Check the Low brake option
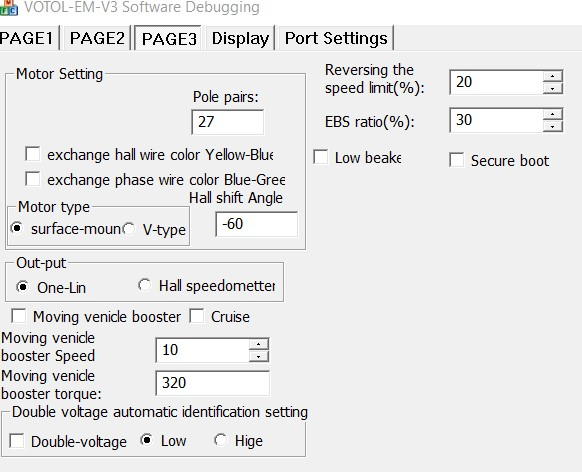Image resolution: width=582 pixels, height=472 pixels. pos(320,157)
